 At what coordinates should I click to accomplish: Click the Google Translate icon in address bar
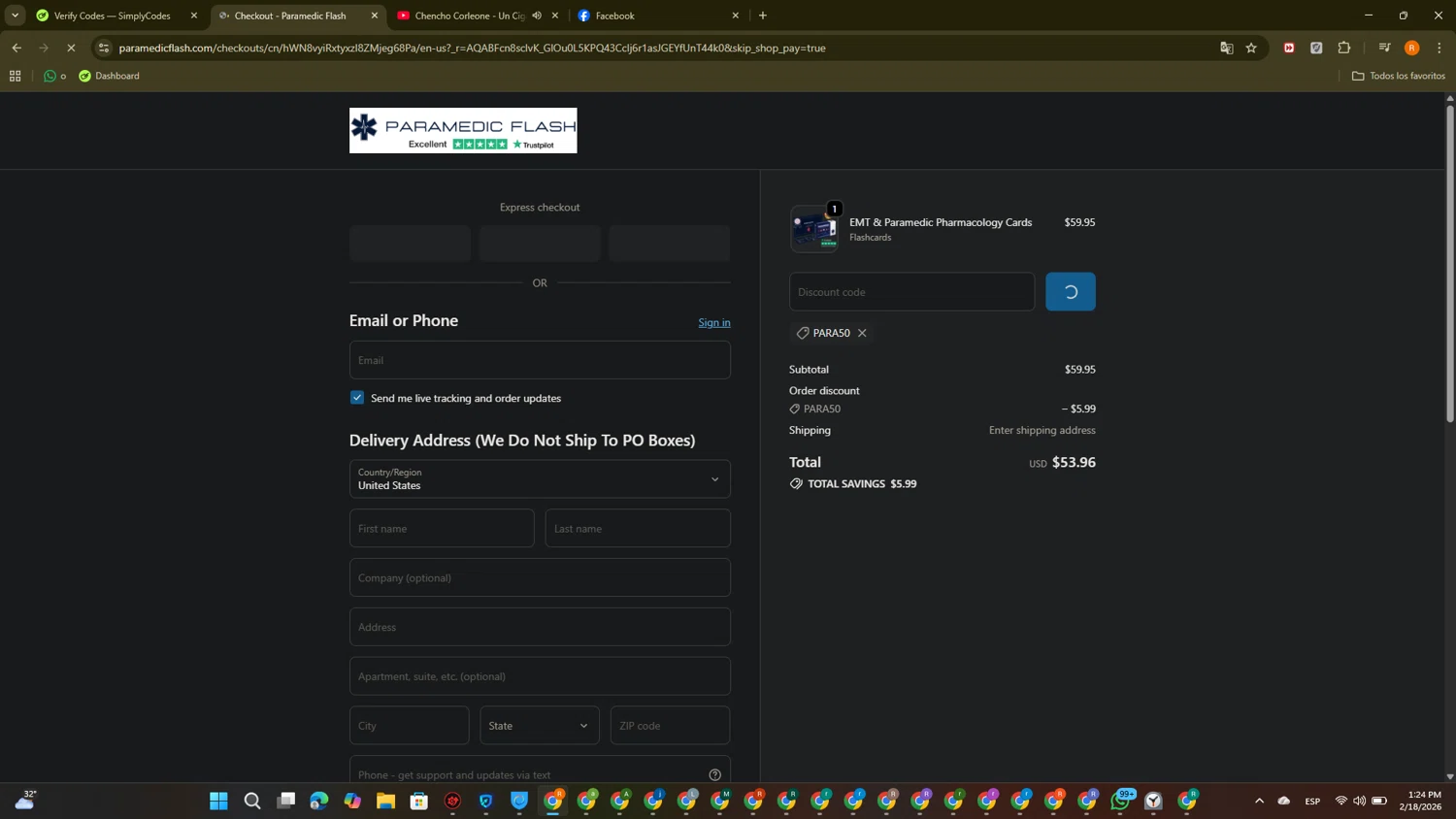[1227, 48]
